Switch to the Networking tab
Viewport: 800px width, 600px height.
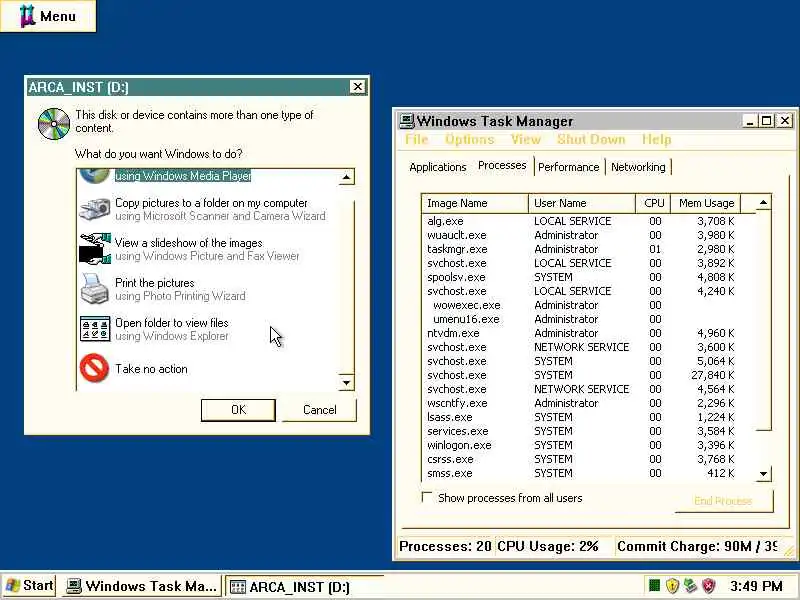[x=638, y=167]
